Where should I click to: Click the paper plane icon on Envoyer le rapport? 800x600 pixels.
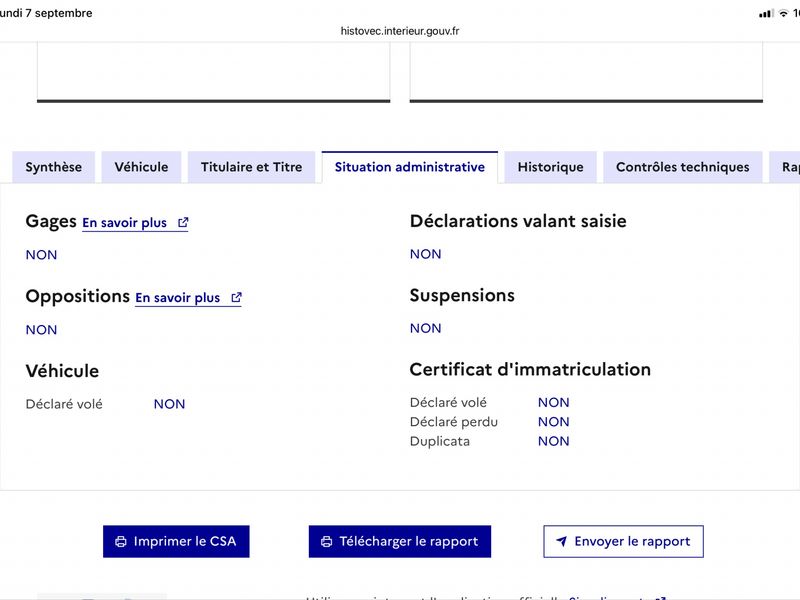tap(561, 541)
